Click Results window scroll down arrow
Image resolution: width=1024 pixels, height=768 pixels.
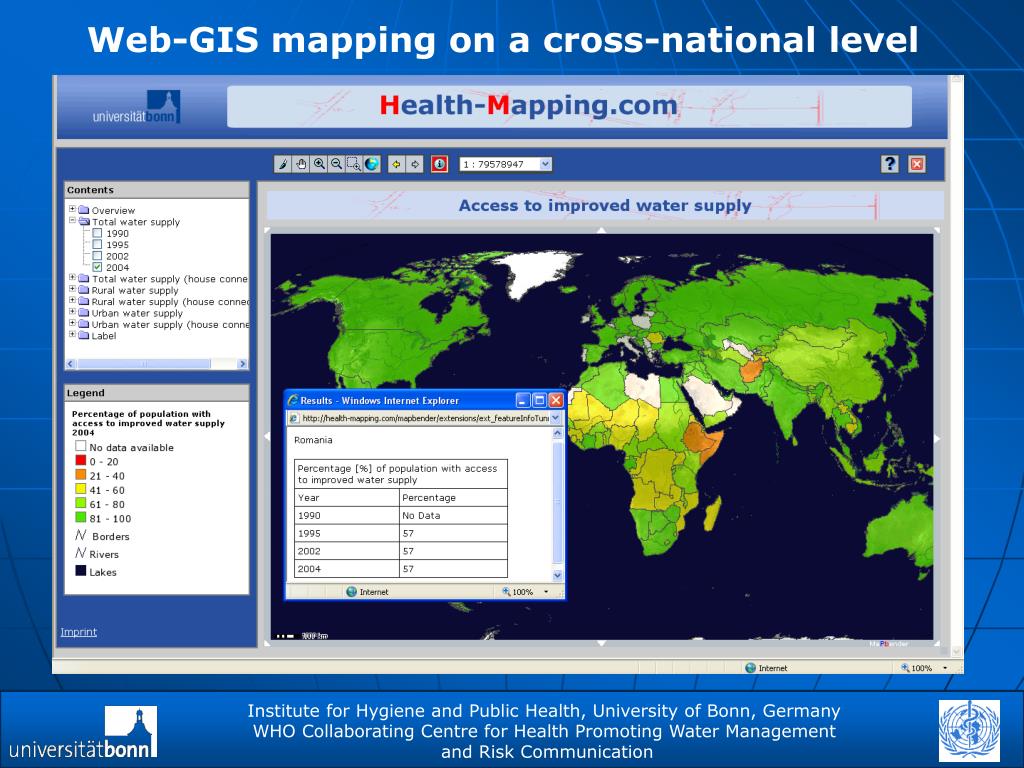point(557,575)
